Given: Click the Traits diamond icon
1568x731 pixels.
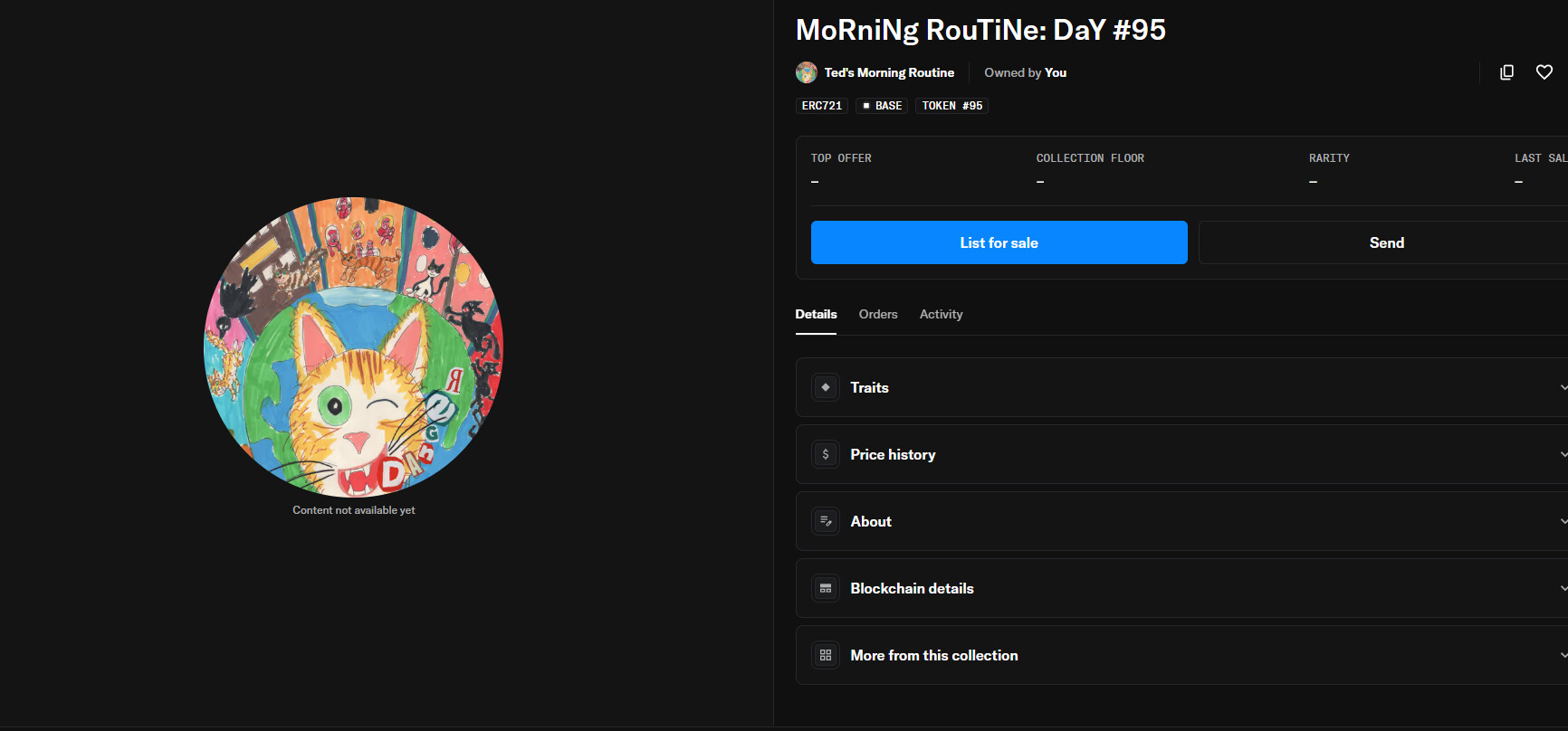Looking at the screenshot, I should tap(826, 387).
